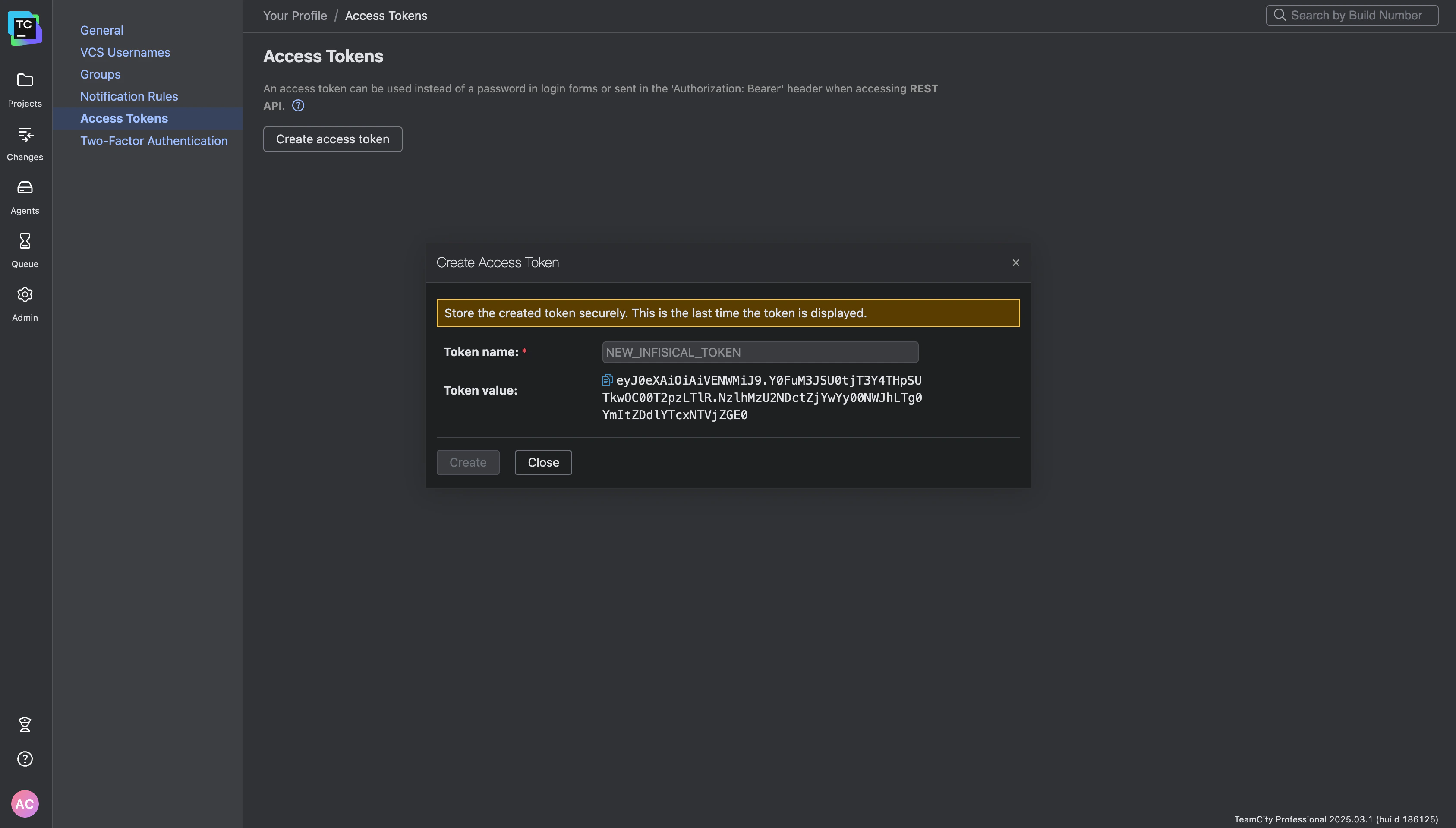This screenshot has height=828, width=1456.
Task: Click the Token name label
Action: (481, 352)
